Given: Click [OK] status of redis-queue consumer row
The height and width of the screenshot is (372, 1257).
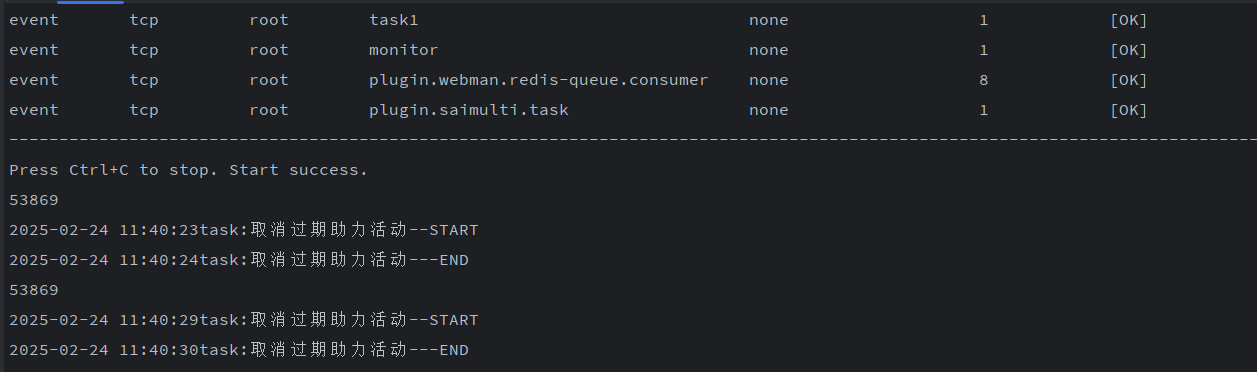Looking at the screenshot, I should pyautogui.click(x=1128, y=80).
